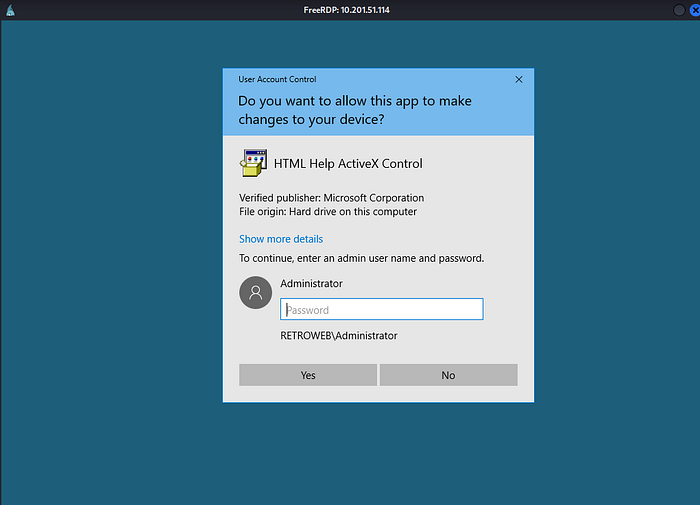Click the FreeRDP: 10.201.51.114 window title
This screenshot has height=505, width=700.
tap(346, 10)
